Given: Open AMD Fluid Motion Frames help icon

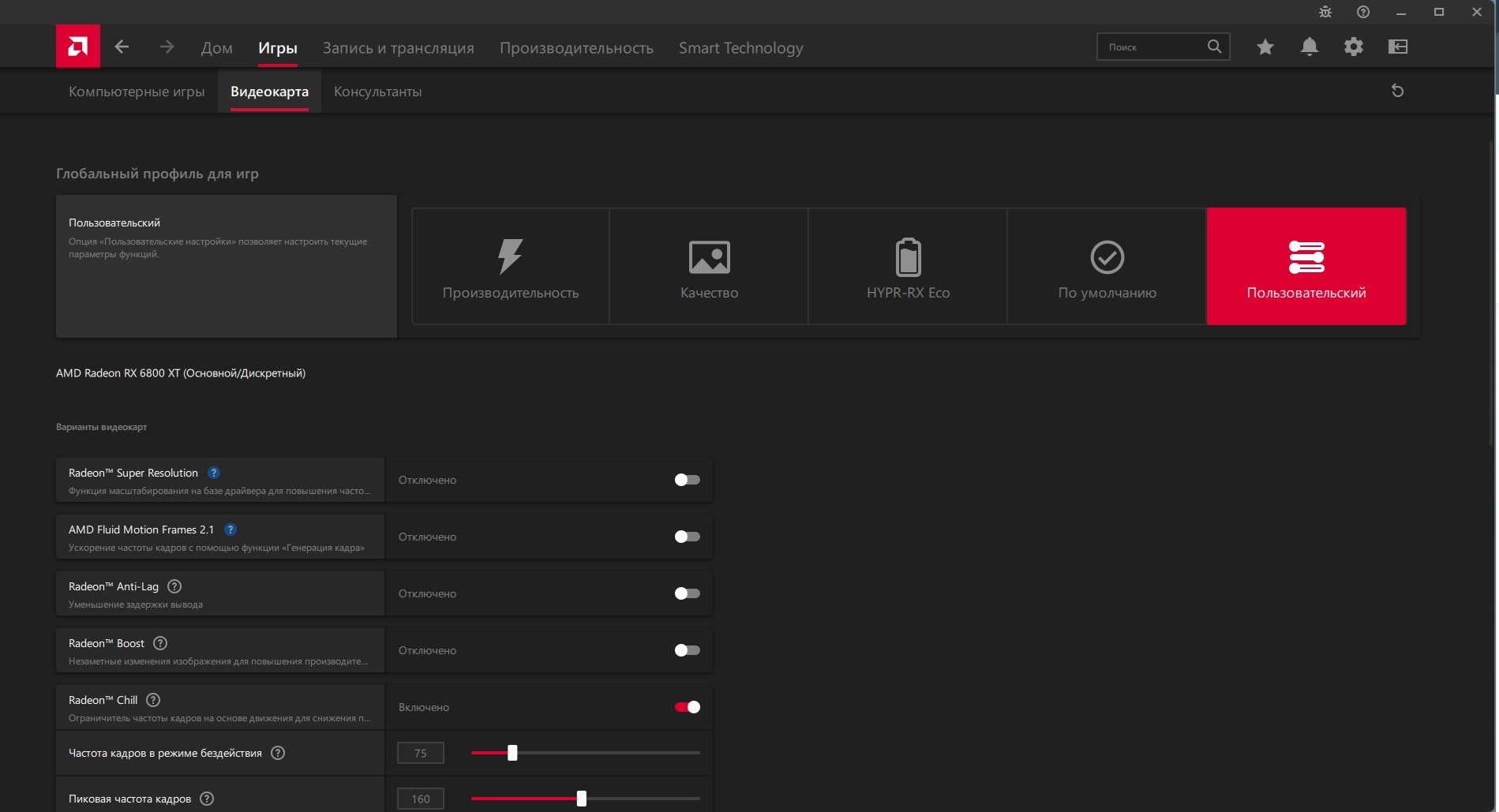Looking at the screenshot, I should pos(230,529).
